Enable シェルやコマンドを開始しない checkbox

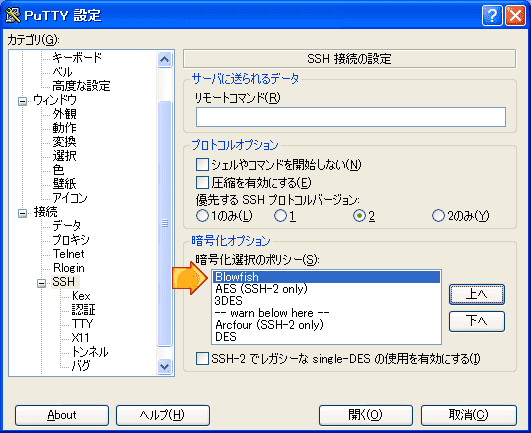point(202,165)
